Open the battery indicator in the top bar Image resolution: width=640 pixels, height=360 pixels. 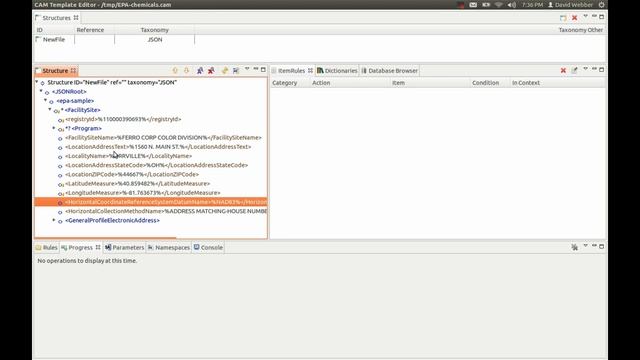click(486, 5)
